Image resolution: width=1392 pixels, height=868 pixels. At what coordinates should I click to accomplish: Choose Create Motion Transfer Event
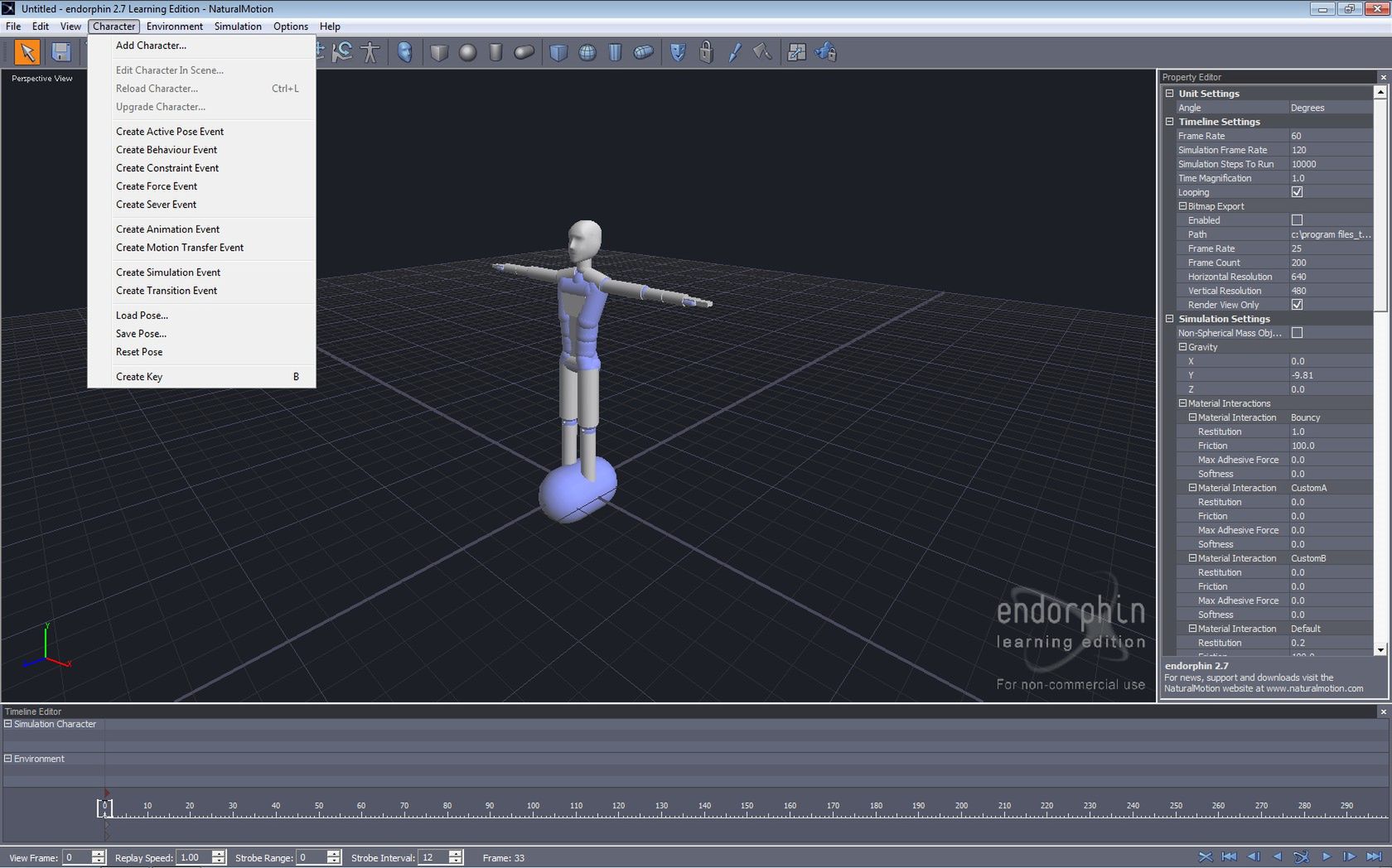click(201, 248)
